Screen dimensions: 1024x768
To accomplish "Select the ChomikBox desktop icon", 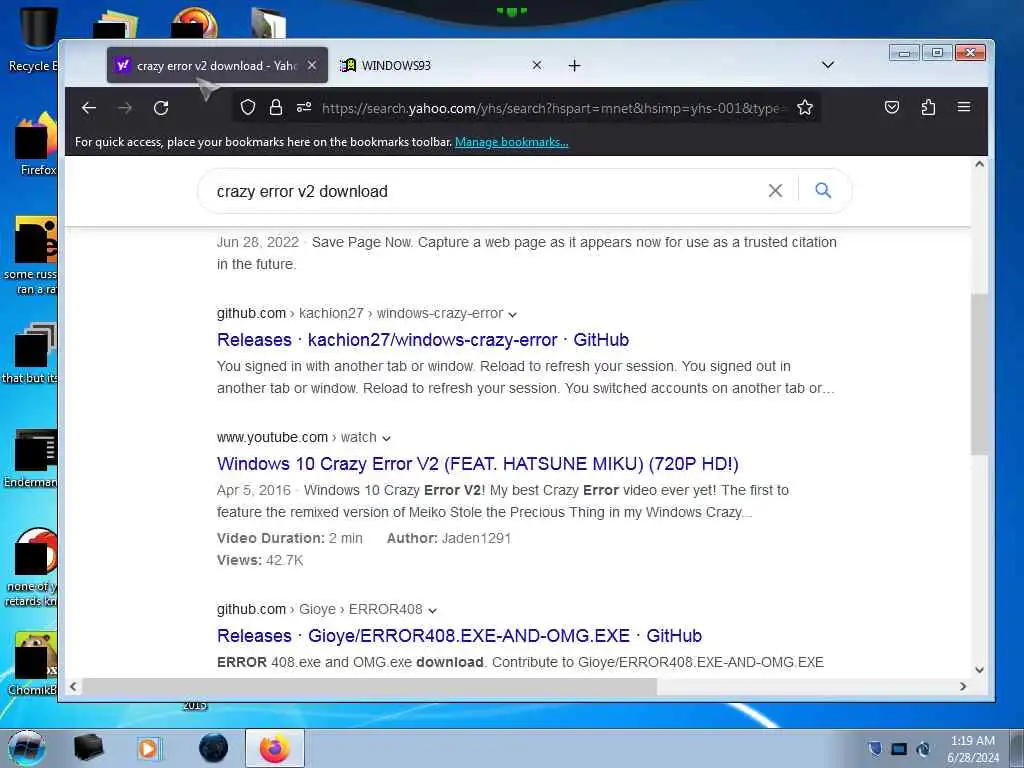I will (x=34, y=664).
